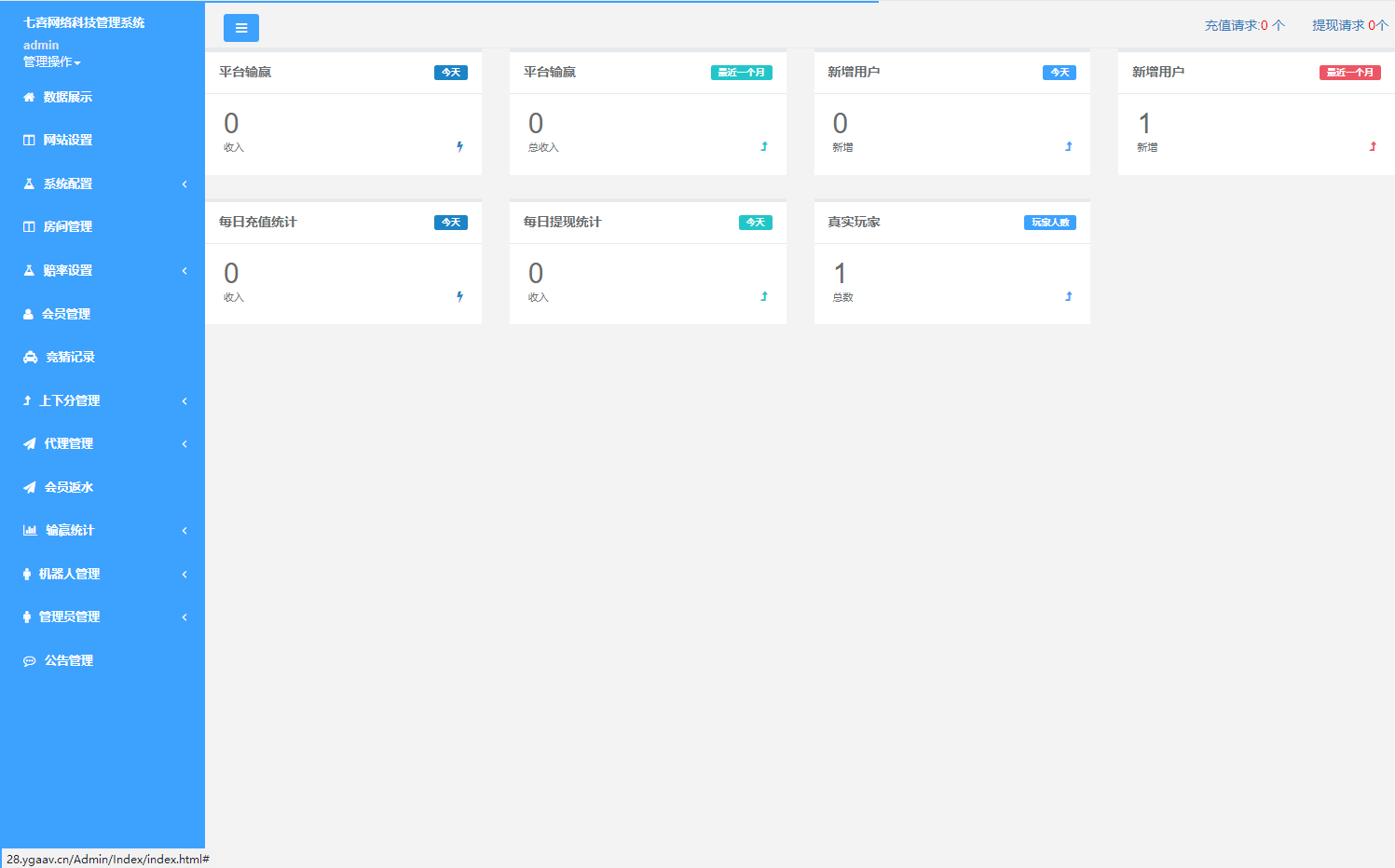Click the user icon beside 会员管理
The height and width of the screenshot is (868, 1395).
(28, 315)
